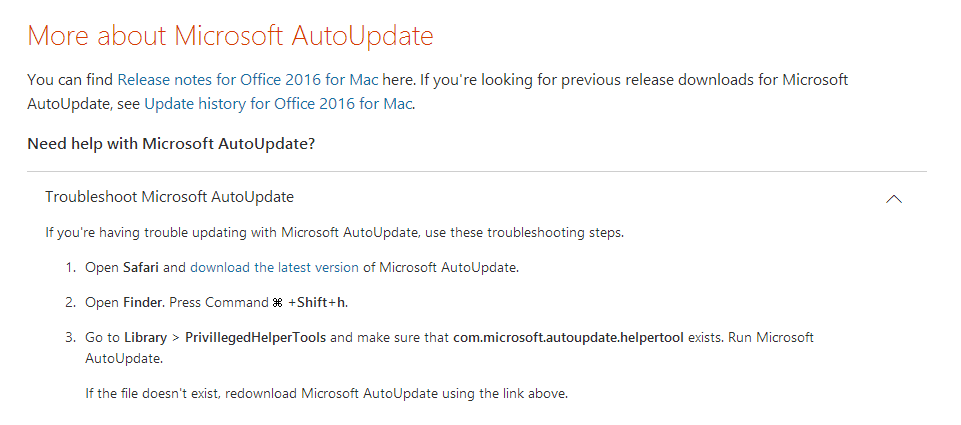Click the horizontal divider above the Troubleshoot section
The width and height of the screenshot is (961, 425).
coord(477,171)
